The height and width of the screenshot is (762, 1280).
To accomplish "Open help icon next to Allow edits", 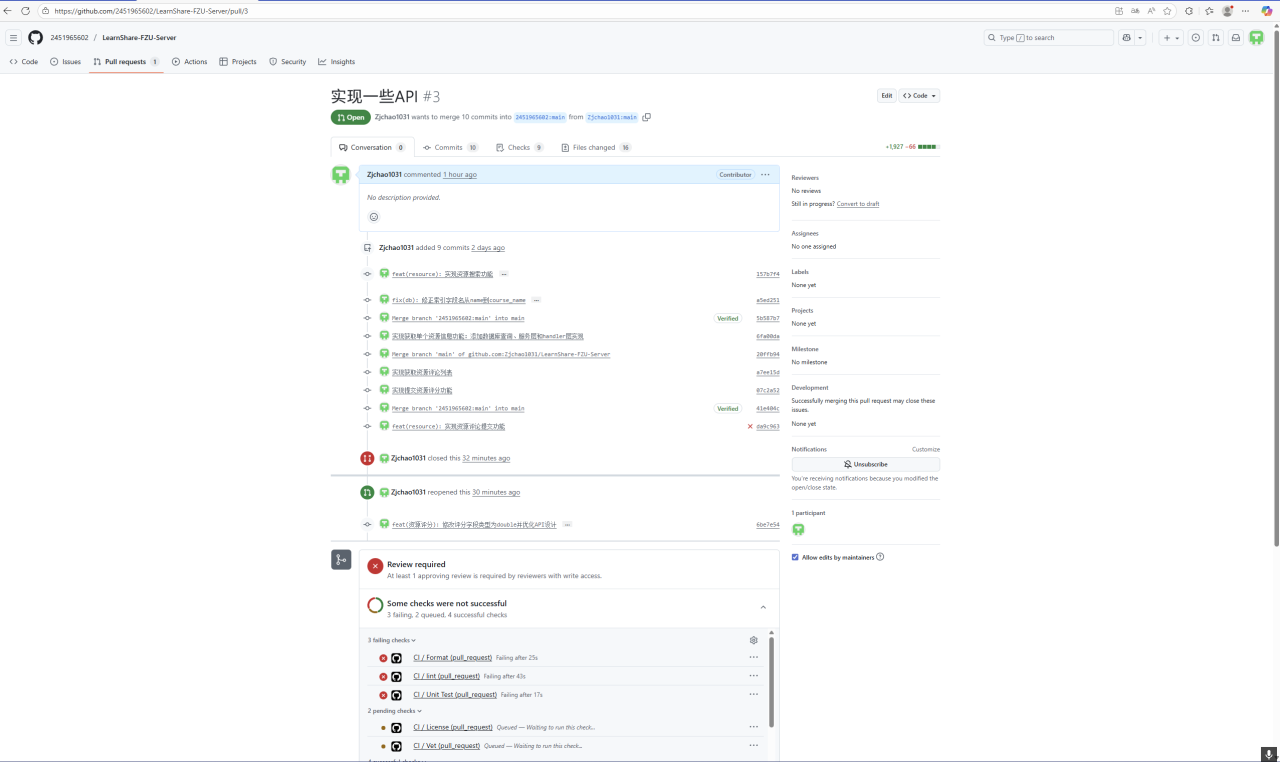I will point(880,557).
